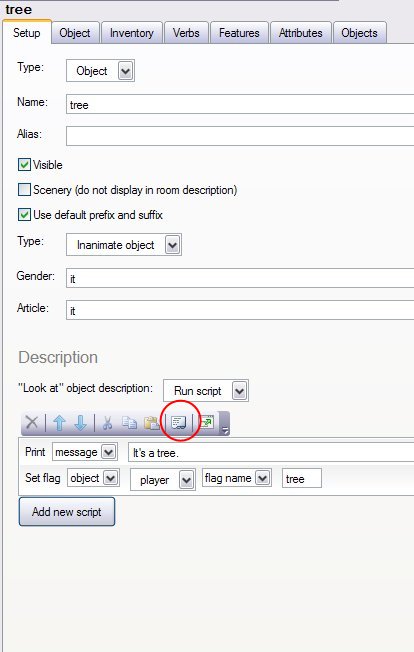
Task: Copy selected script using copy icon
Action: click(129, 423)
